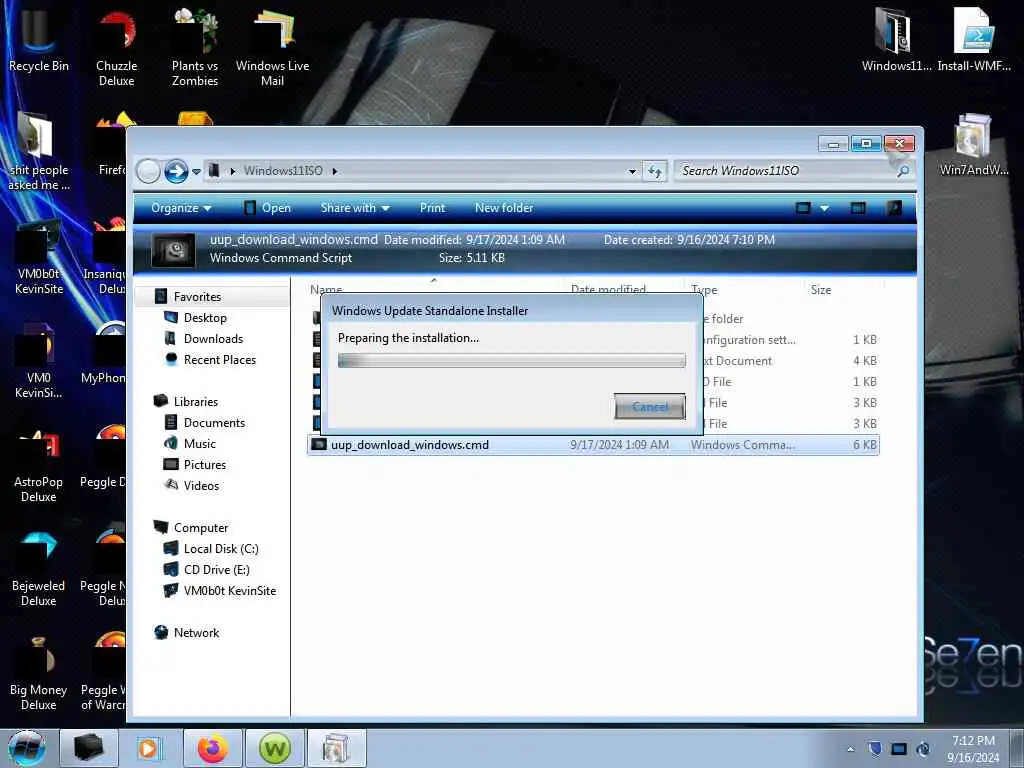Viewport: 1024px width, 768px height.
Task: Open the Share with dropdown
Action: (x=355, y=208)
